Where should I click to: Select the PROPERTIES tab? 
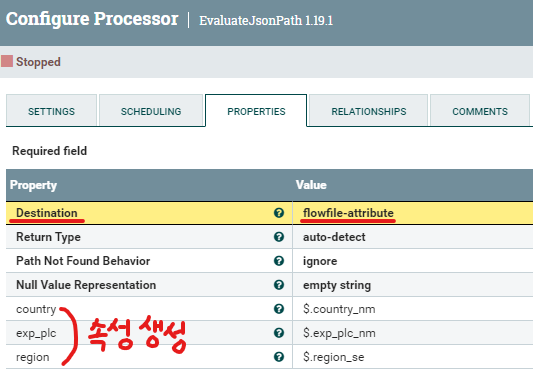[256, 111]
